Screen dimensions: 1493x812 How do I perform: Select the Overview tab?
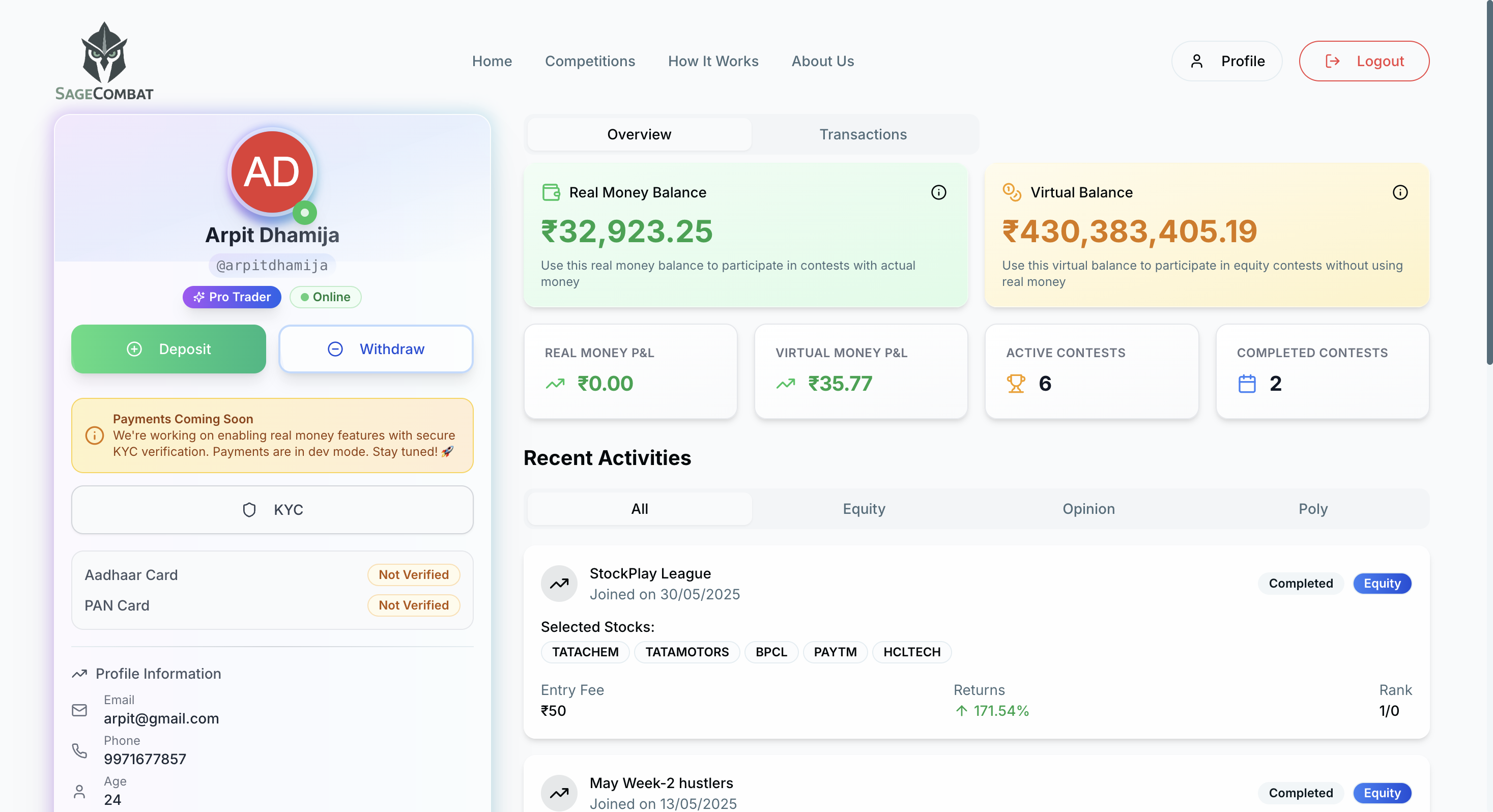tap(639, 134)
